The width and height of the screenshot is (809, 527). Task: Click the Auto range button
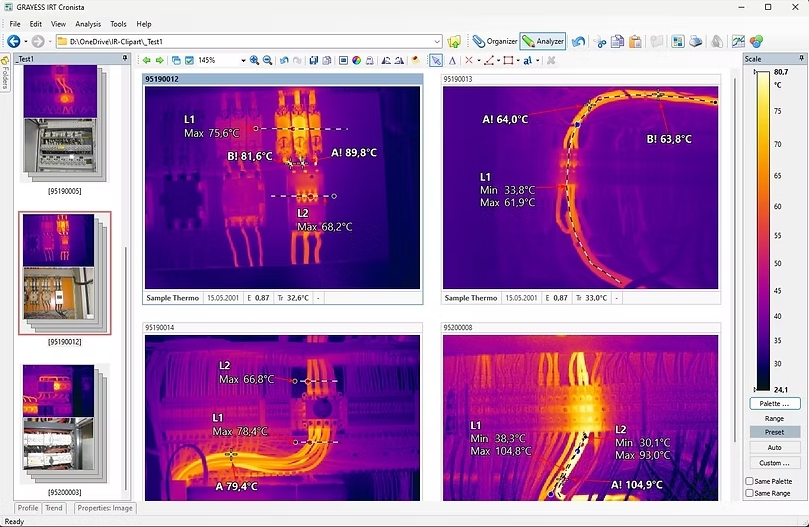click(x=774, y=448)
